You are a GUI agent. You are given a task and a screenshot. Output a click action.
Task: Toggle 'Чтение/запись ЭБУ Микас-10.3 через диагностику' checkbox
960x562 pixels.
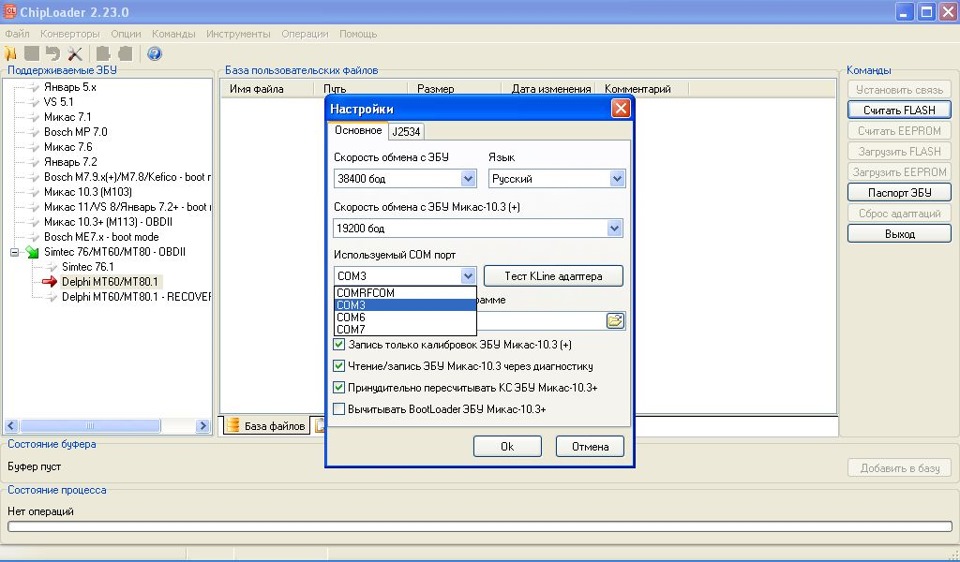click(x=339, y=366)
